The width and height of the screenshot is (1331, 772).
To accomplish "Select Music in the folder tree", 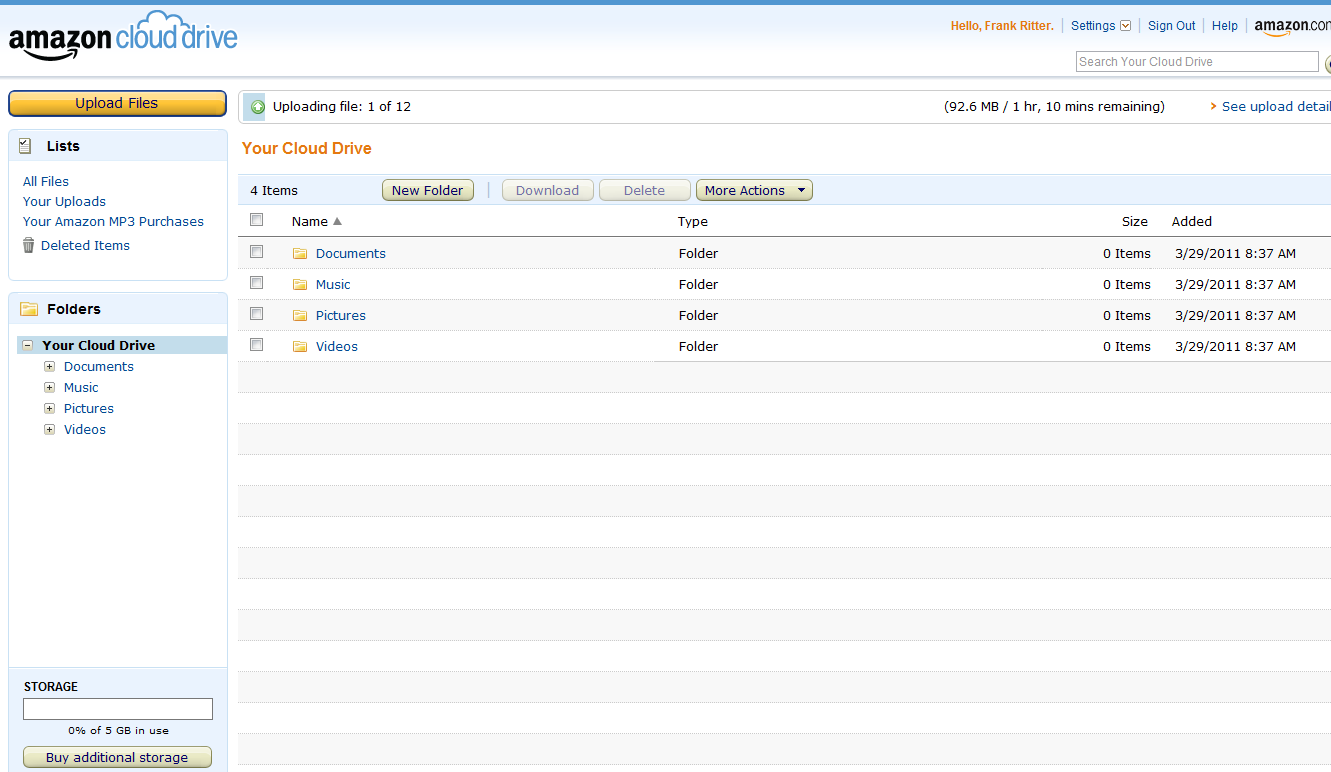I will point(81,387).
